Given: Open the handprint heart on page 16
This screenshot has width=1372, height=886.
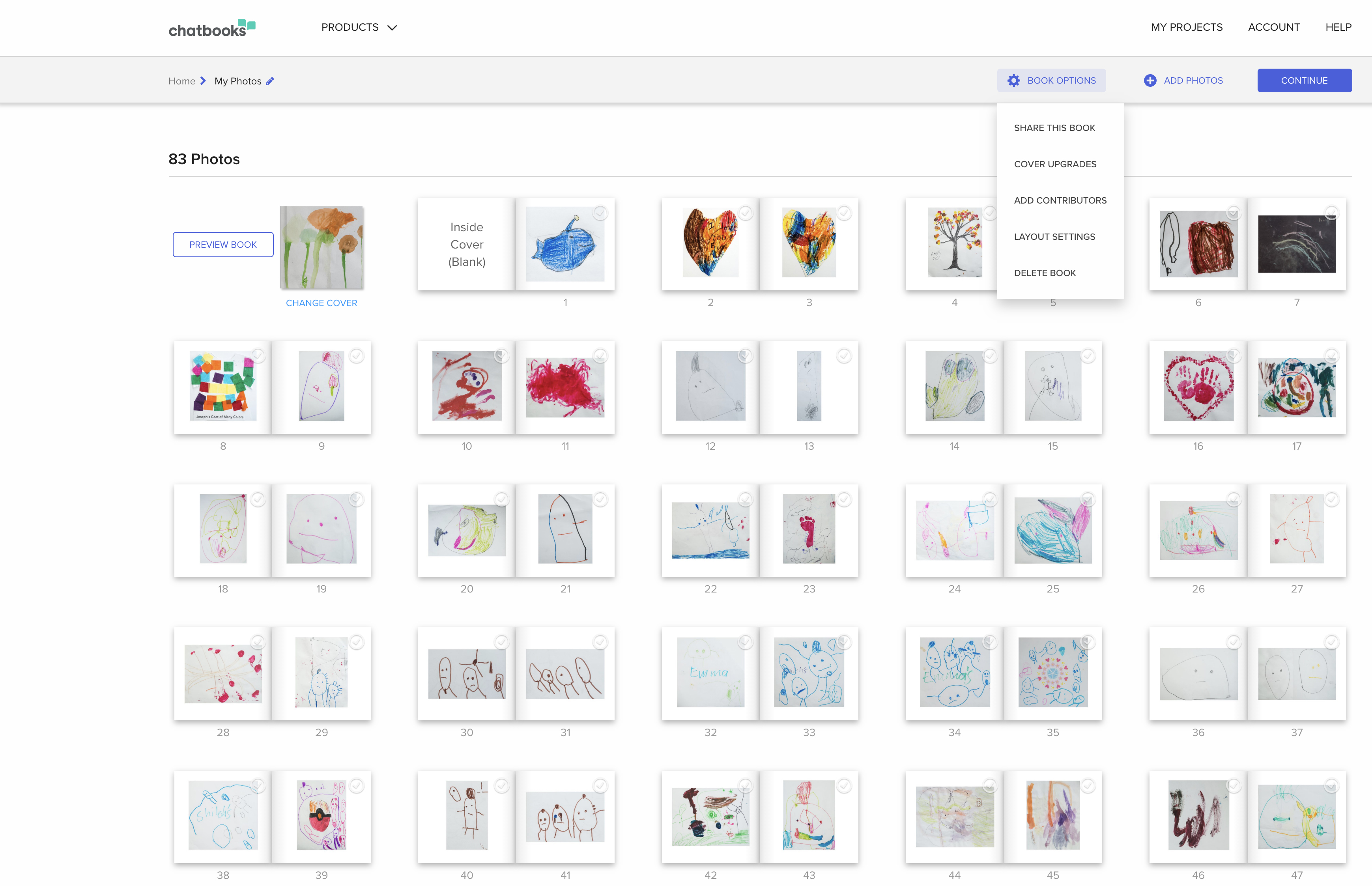Looking at the screenshot, I should 1198,386.
